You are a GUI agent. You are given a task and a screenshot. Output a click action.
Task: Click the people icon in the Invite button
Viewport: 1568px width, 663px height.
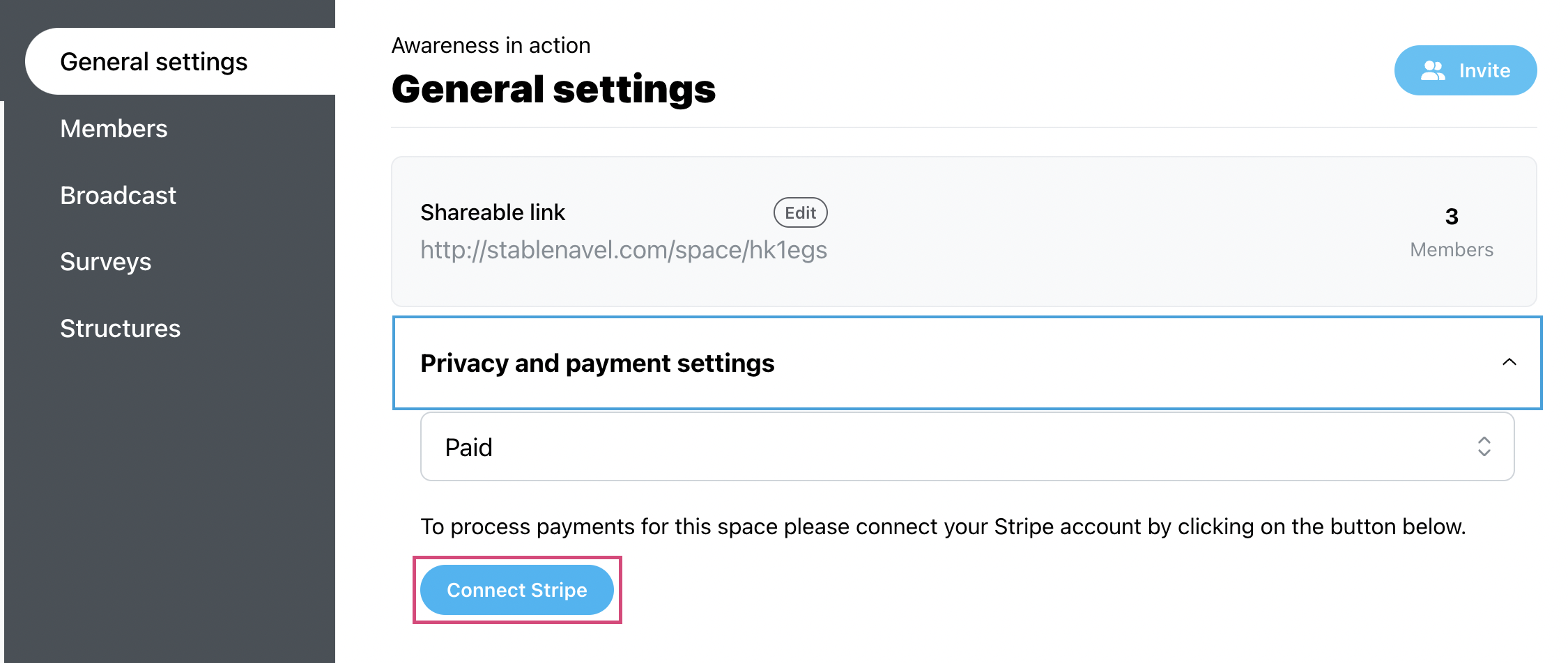coord(1433,70)
